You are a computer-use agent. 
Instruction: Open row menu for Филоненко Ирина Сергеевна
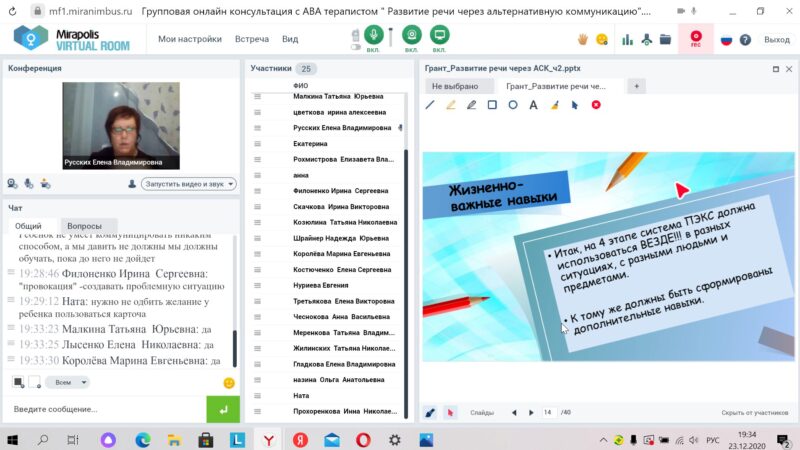(x=257, y=191)
